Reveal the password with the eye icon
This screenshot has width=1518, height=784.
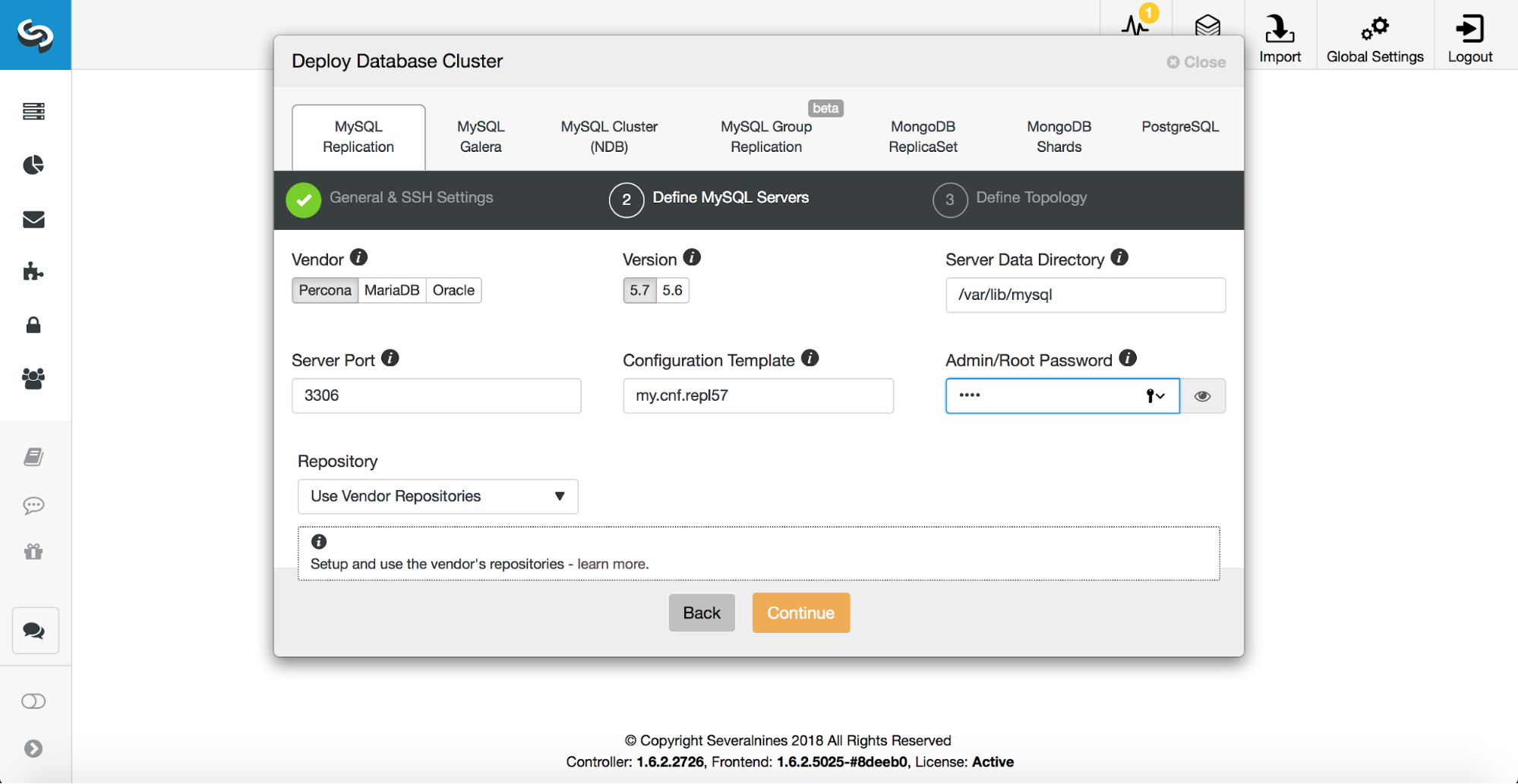(x=1202, y=396)
